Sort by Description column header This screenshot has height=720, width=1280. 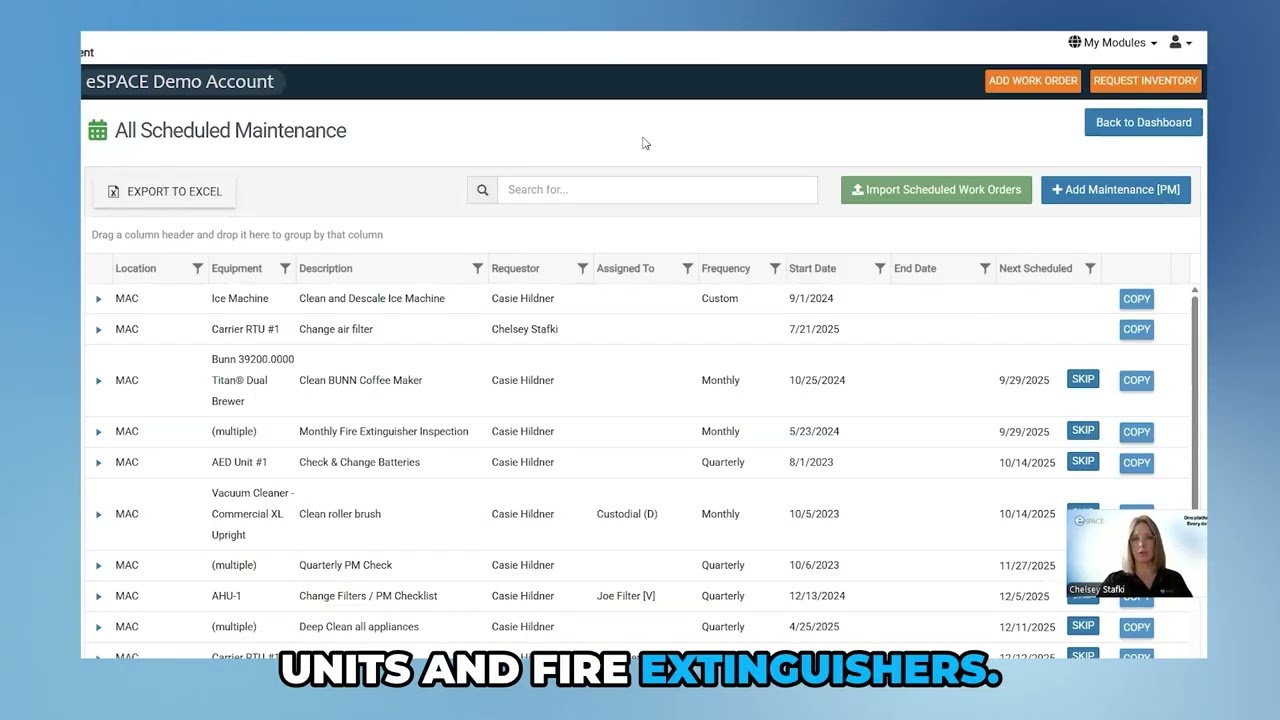pos(325,268)
